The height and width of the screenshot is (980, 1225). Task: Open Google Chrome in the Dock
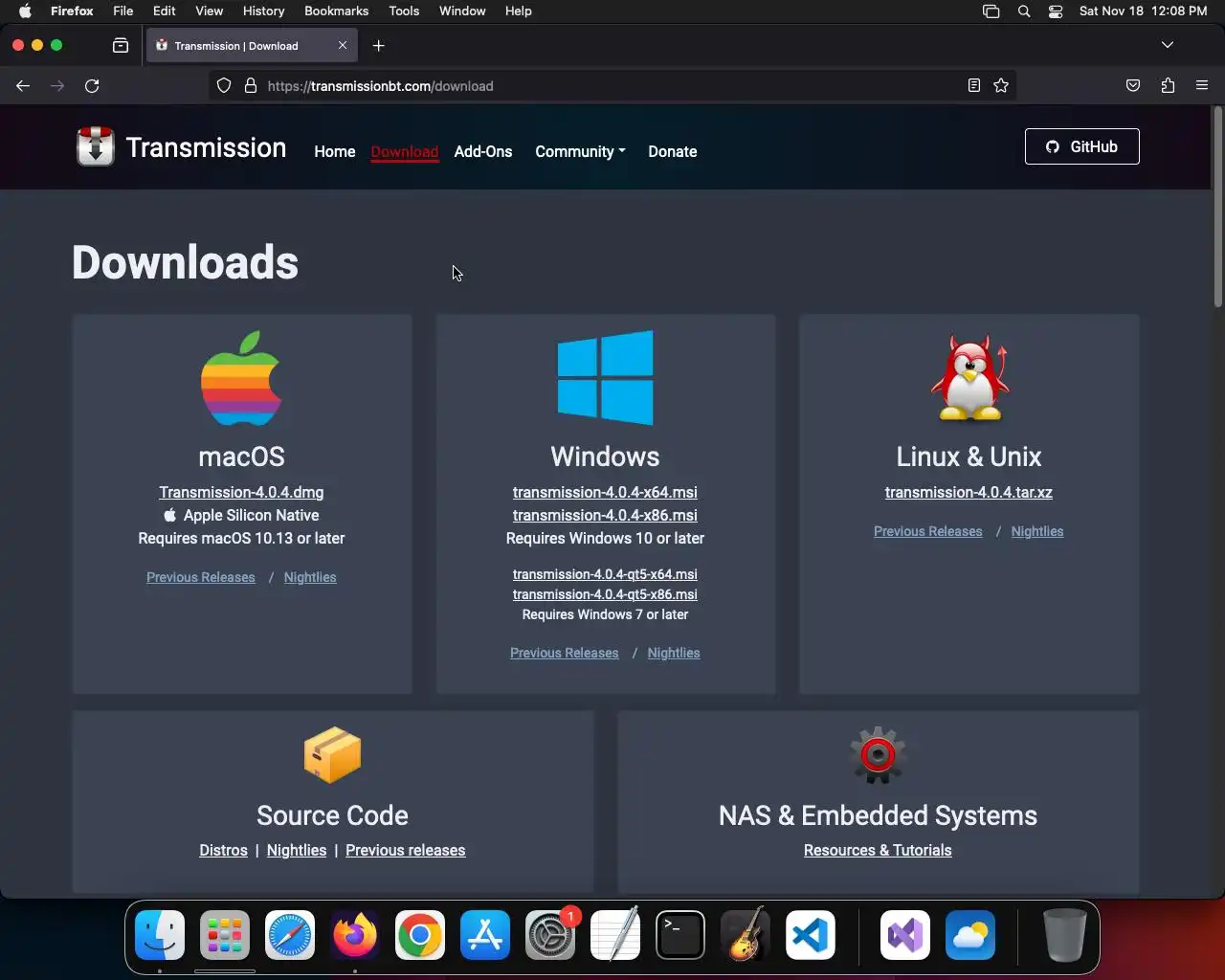[420, 935]
